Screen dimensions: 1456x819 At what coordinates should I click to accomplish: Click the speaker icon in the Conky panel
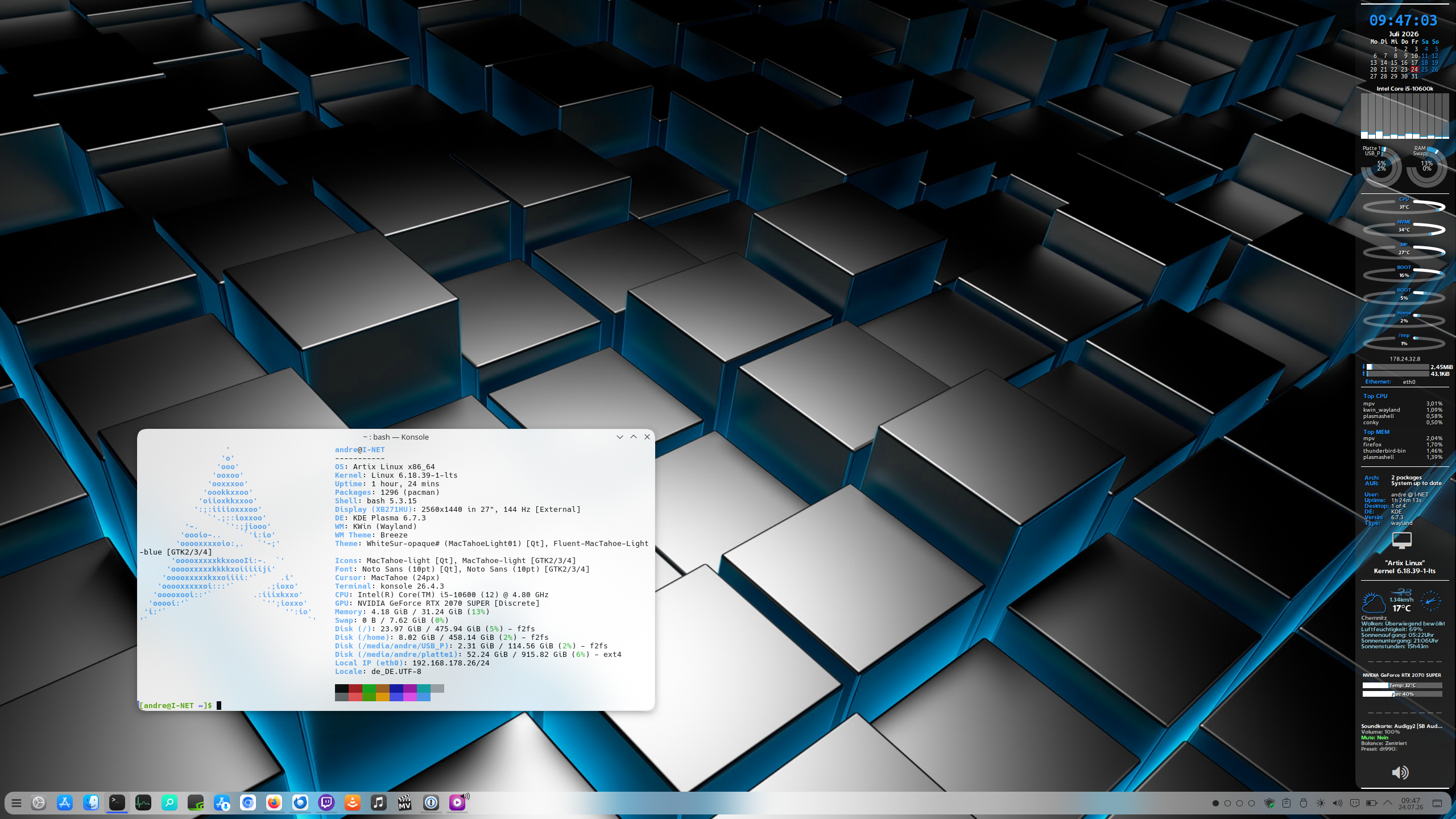pyautogui.click(x=1400, y=772)
